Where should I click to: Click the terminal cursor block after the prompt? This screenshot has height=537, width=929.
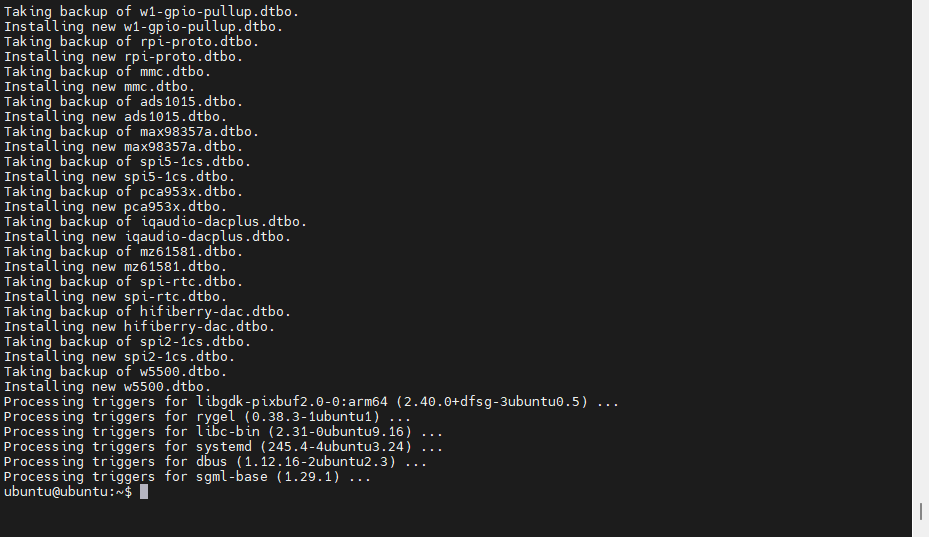pos(144,492)
